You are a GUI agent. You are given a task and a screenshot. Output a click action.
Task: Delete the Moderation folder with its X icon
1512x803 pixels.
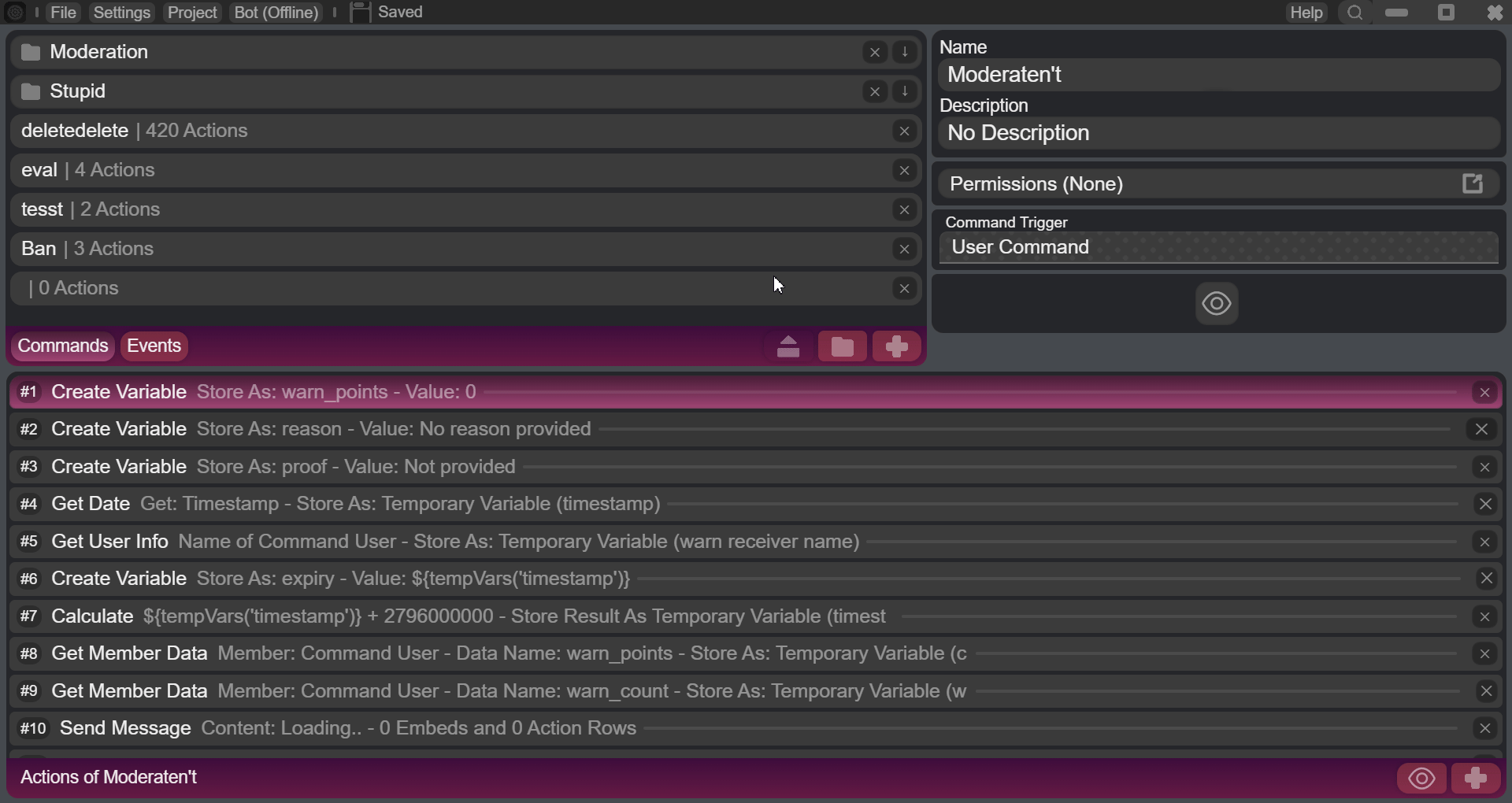[874, 52]
